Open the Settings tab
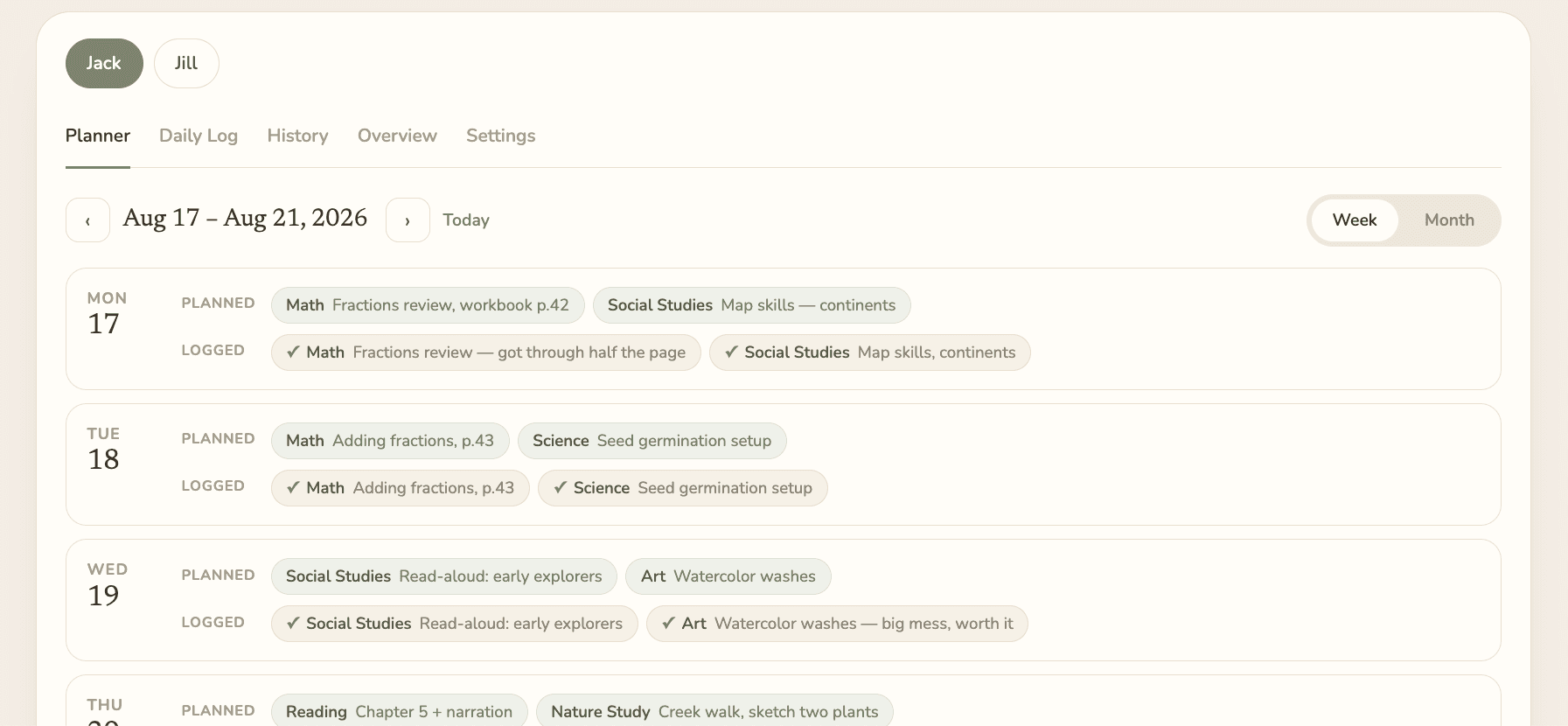This screenshot has height=726, width=1568. (x=500, y=136)
